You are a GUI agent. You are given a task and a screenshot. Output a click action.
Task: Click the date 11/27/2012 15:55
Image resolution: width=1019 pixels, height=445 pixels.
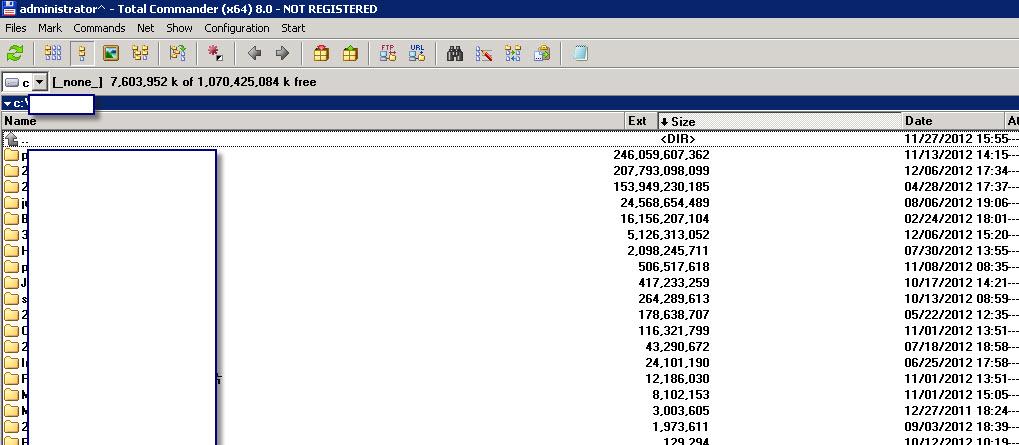click(x=957, y=139)
